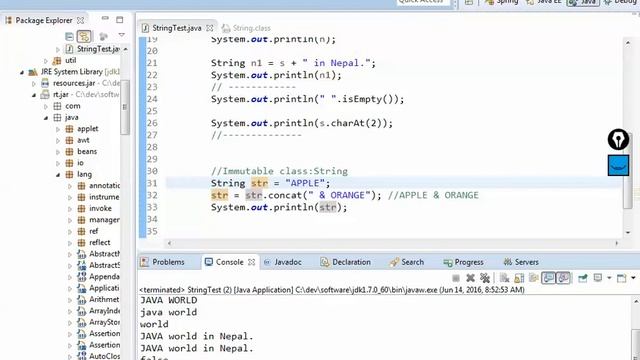The image size is (640, 360).
Task: Remove the launch from console
Action: pos(470,278)
